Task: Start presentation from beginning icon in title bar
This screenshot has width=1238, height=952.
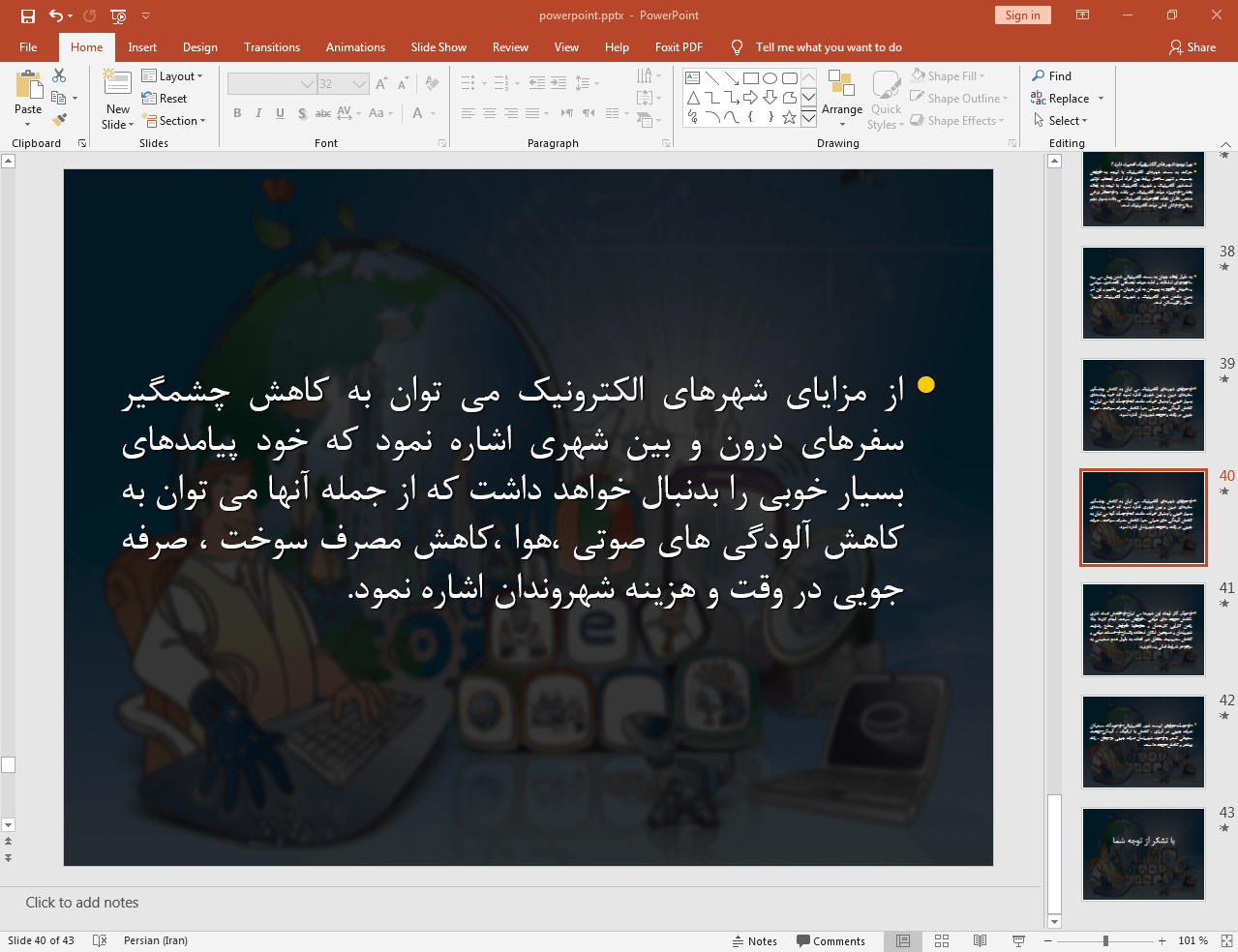Action: pos(118,15)
